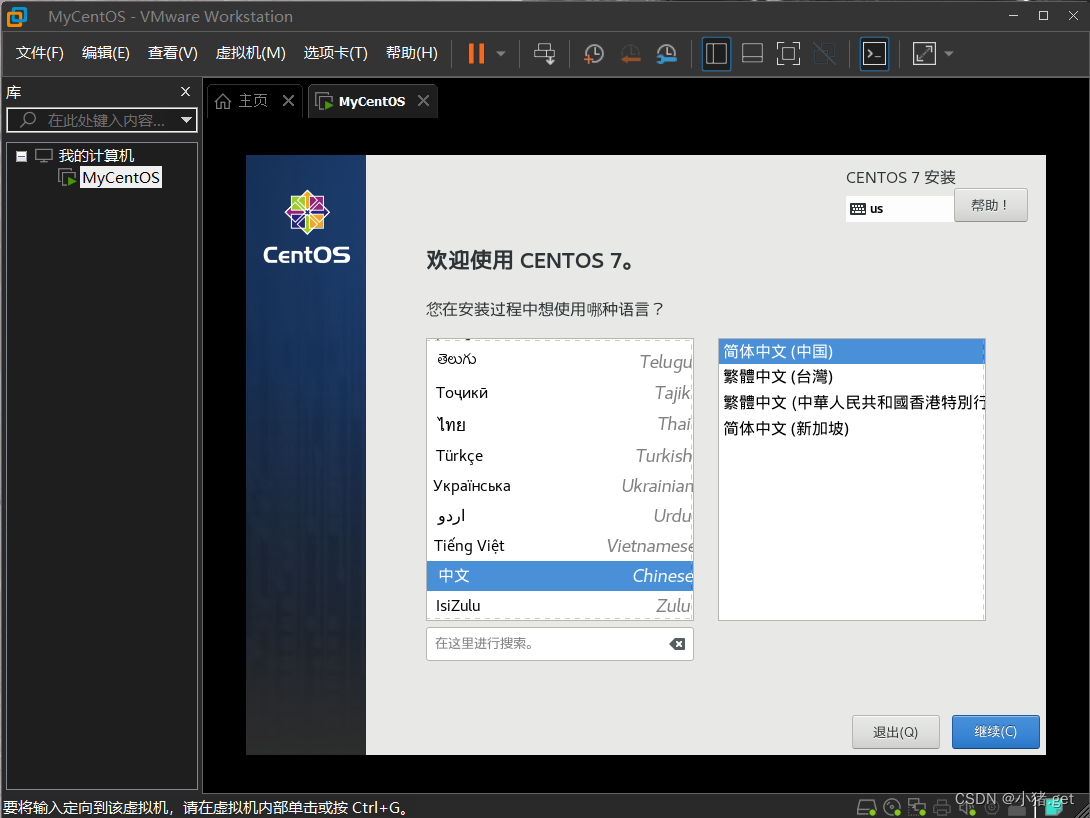Select Tajik in the language list
Screen dimensions: 1090x818
[560, 393]
